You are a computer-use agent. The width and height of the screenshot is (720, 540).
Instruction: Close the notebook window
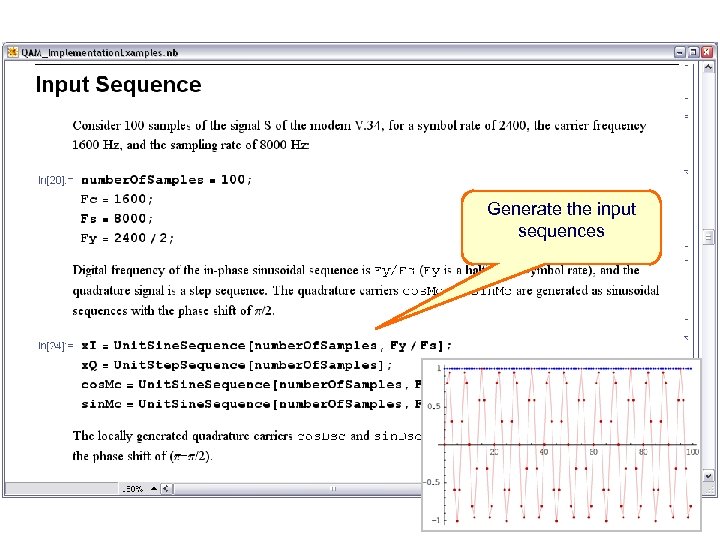707,52
